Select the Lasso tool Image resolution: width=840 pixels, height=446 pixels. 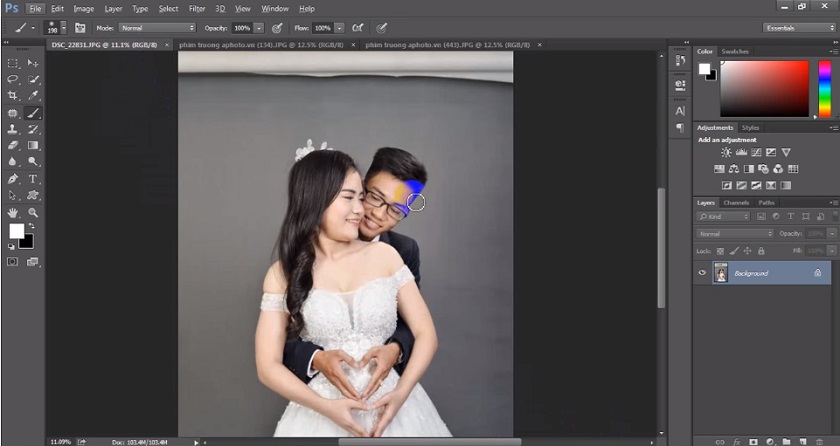click(x=13, y=79)
